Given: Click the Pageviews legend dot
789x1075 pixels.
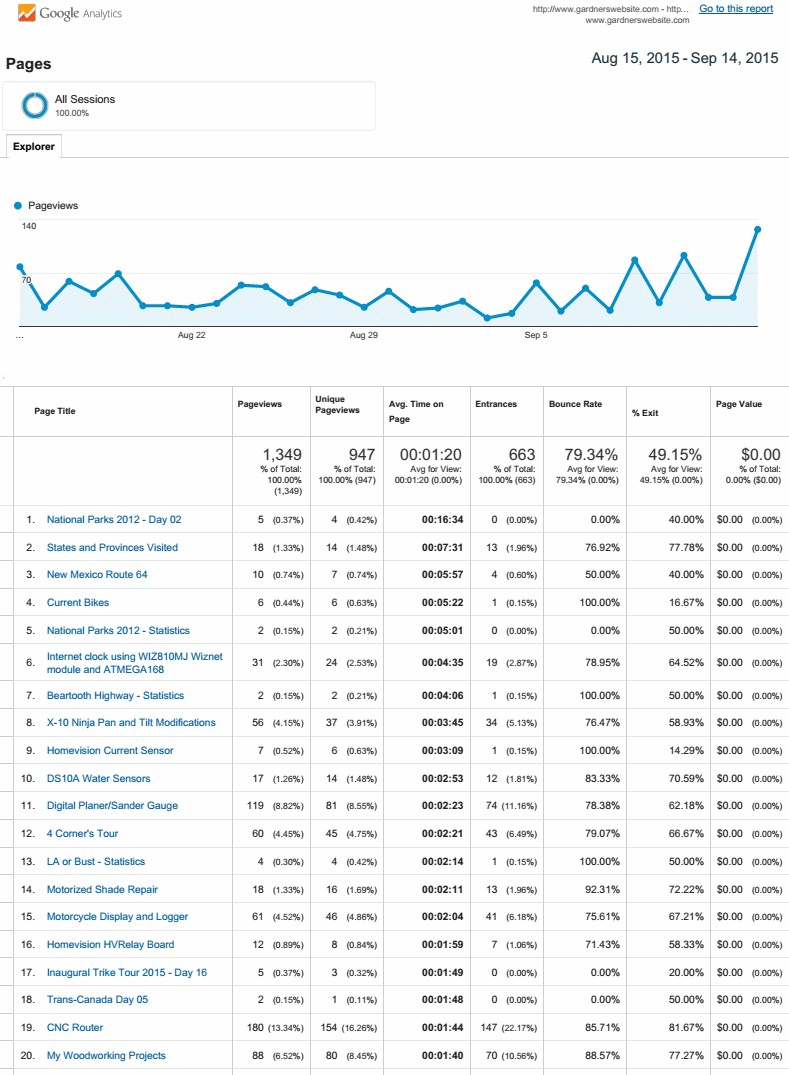Looking at the screenshot, I should 18,205.
